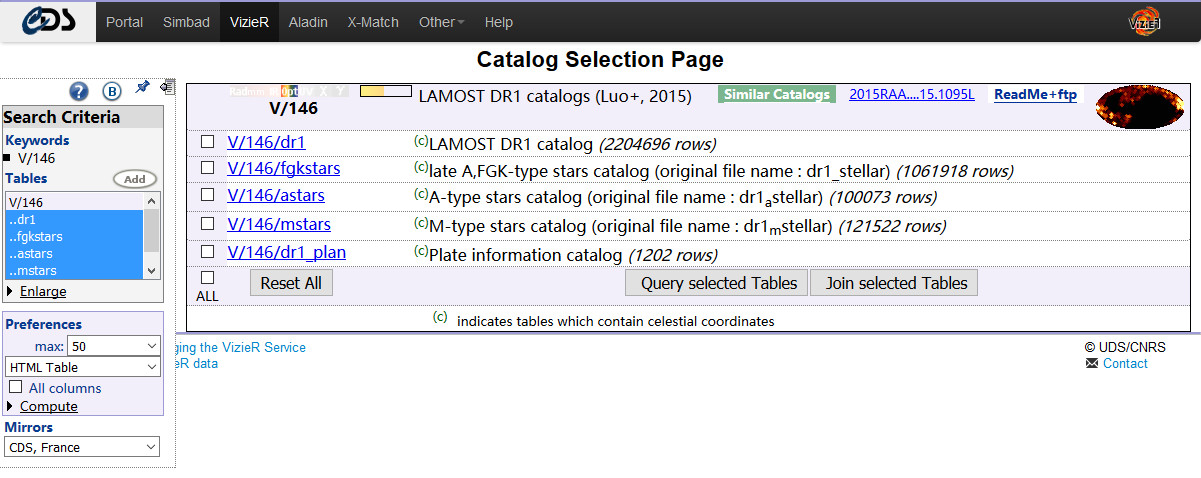Click the CDS logo in header
This screenshot has height=478, width=1201.
point(47,21)
